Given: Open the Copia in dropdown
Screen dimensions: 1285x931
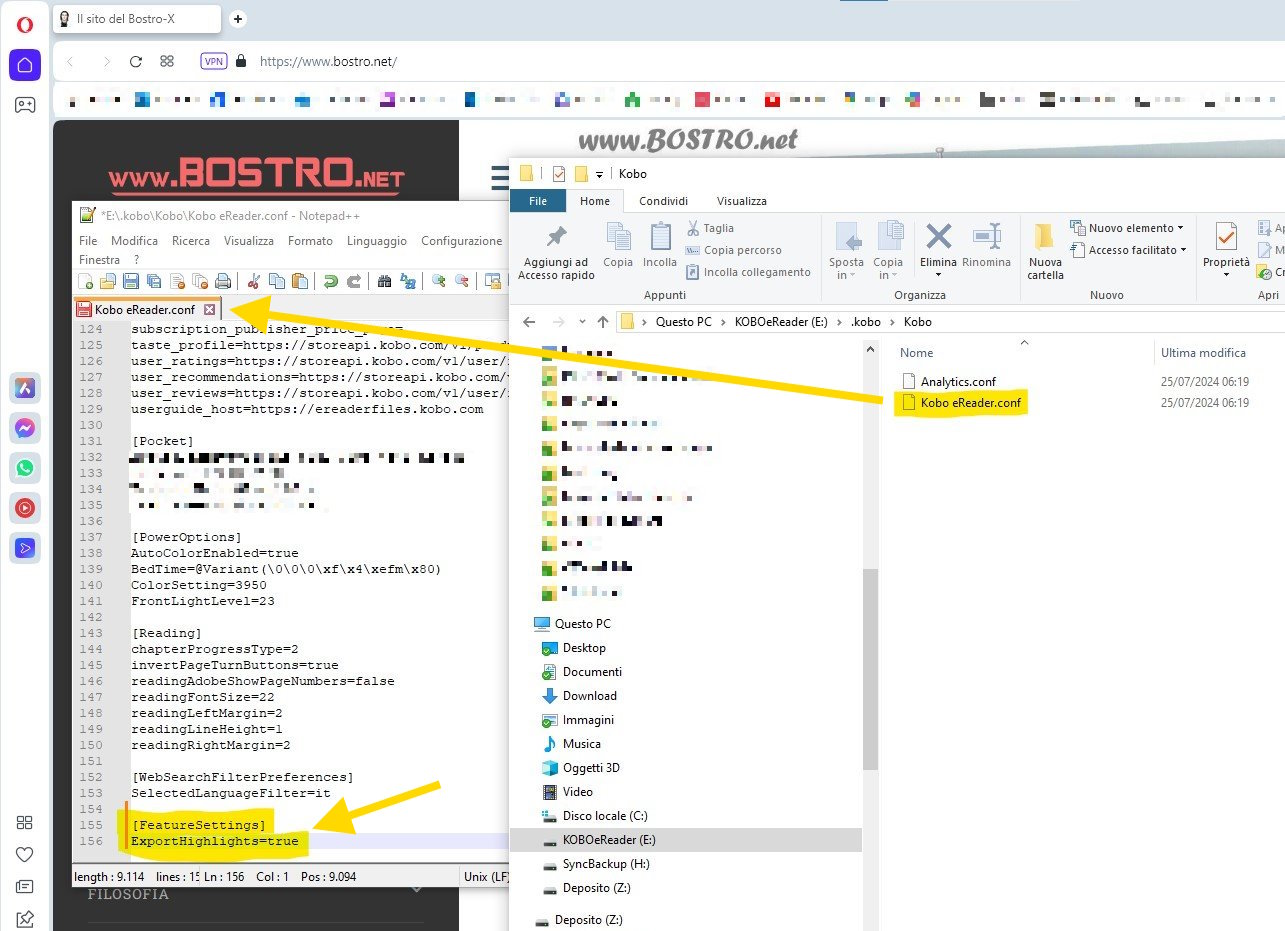Looking at the screenshot, I should (x=888, y=252).
